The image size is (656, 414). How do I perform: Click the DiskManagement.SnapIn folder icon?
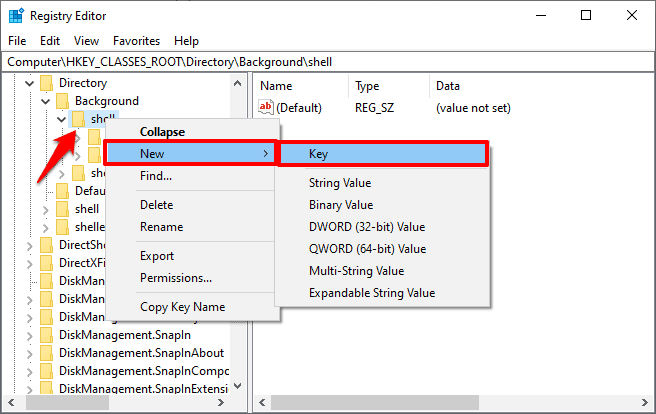[46, 335]
